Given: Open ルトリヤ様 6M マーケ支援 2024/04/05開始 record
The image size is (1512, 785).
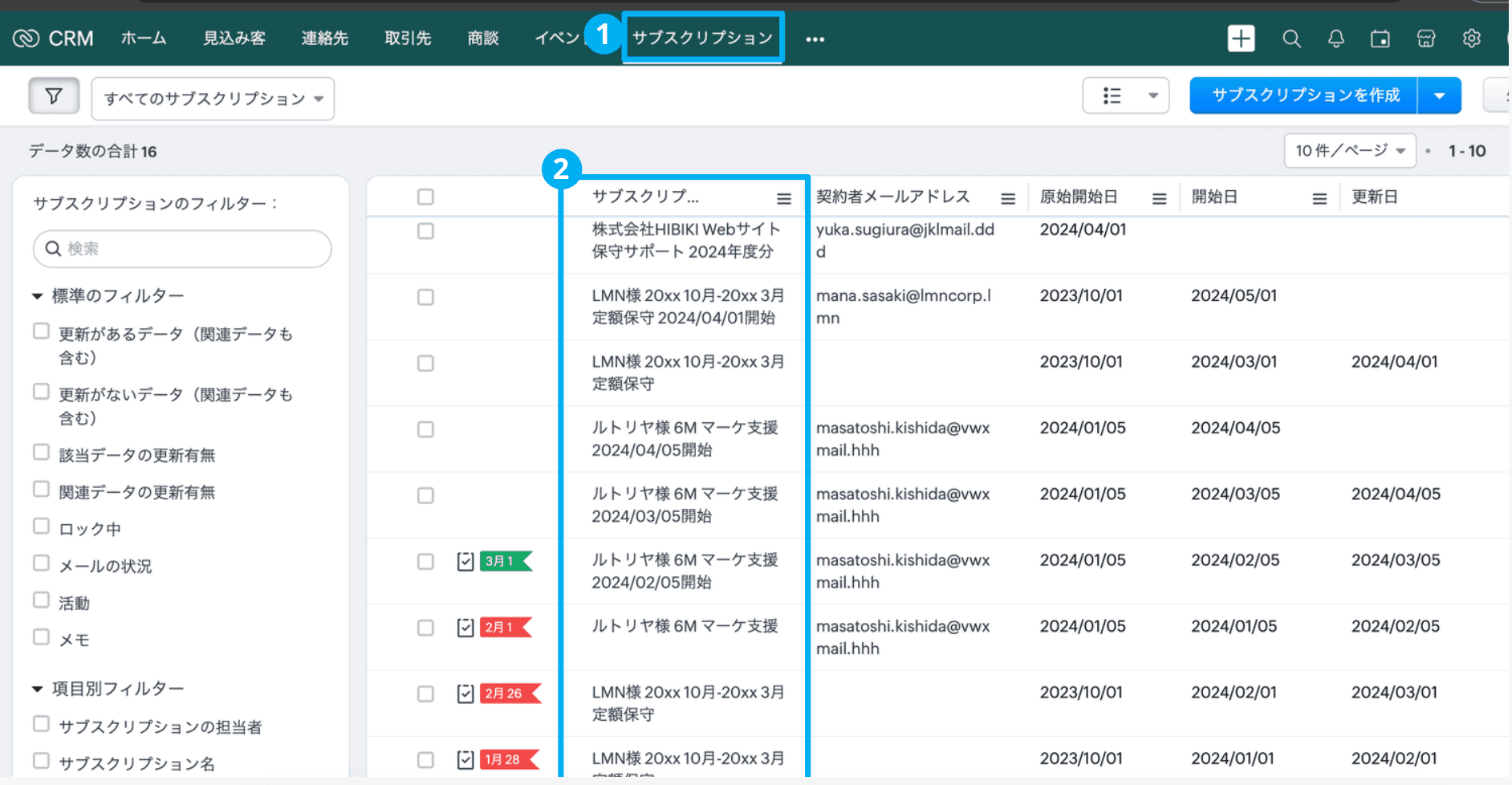Looking at the screenshot, I should pos(685,439).
